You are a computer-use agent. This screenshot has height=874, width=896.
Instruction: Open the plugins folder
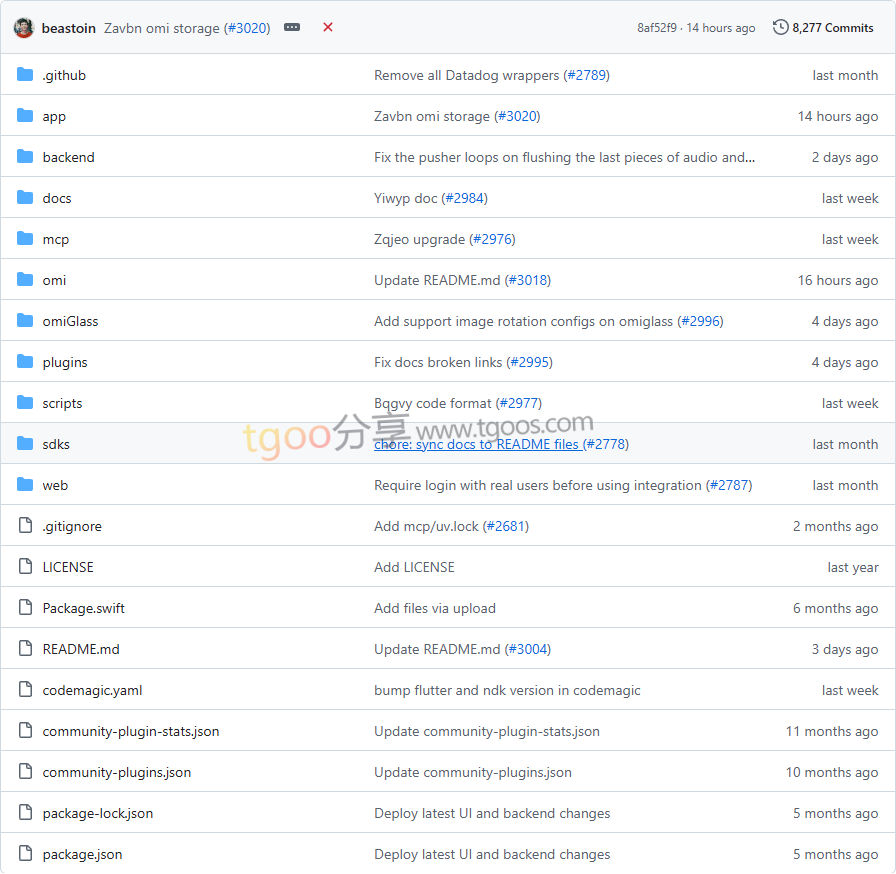point(65,362)
